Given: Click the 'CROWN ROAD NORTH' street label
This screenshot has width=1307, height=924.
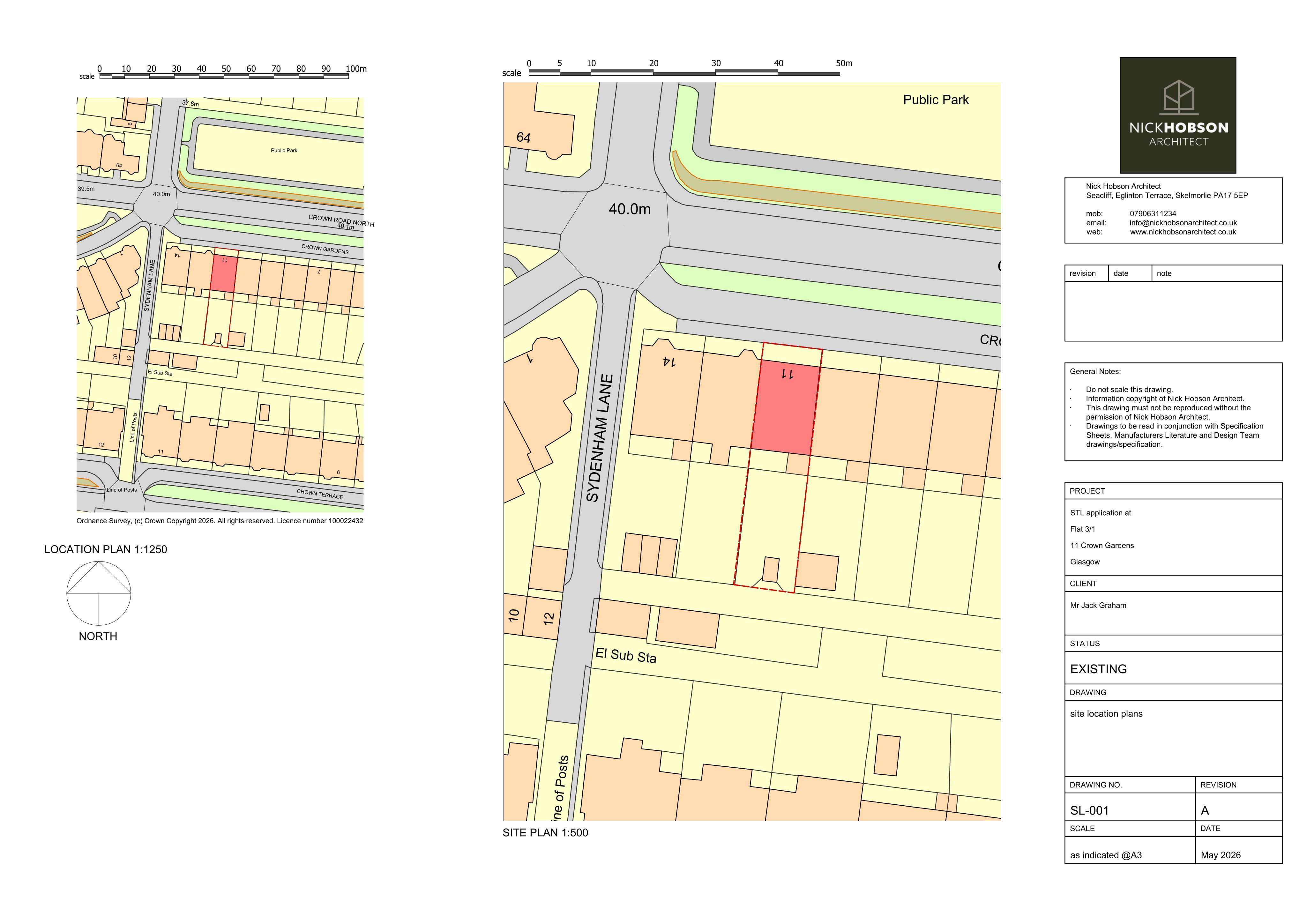Looking at the screenshot, I should (341, 220).
